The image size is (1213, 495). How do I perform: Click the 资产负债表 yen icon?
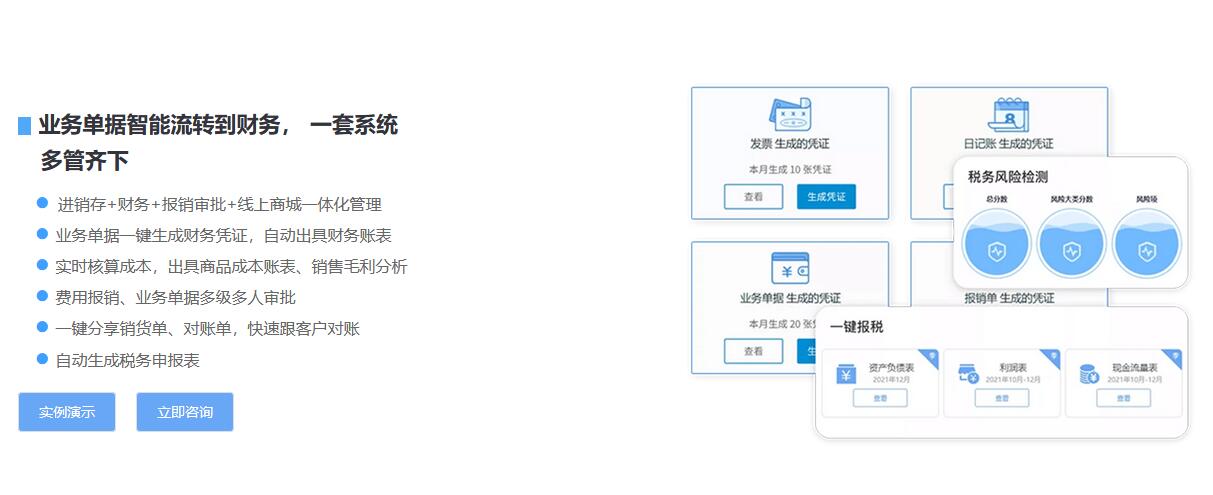point(847,375)
